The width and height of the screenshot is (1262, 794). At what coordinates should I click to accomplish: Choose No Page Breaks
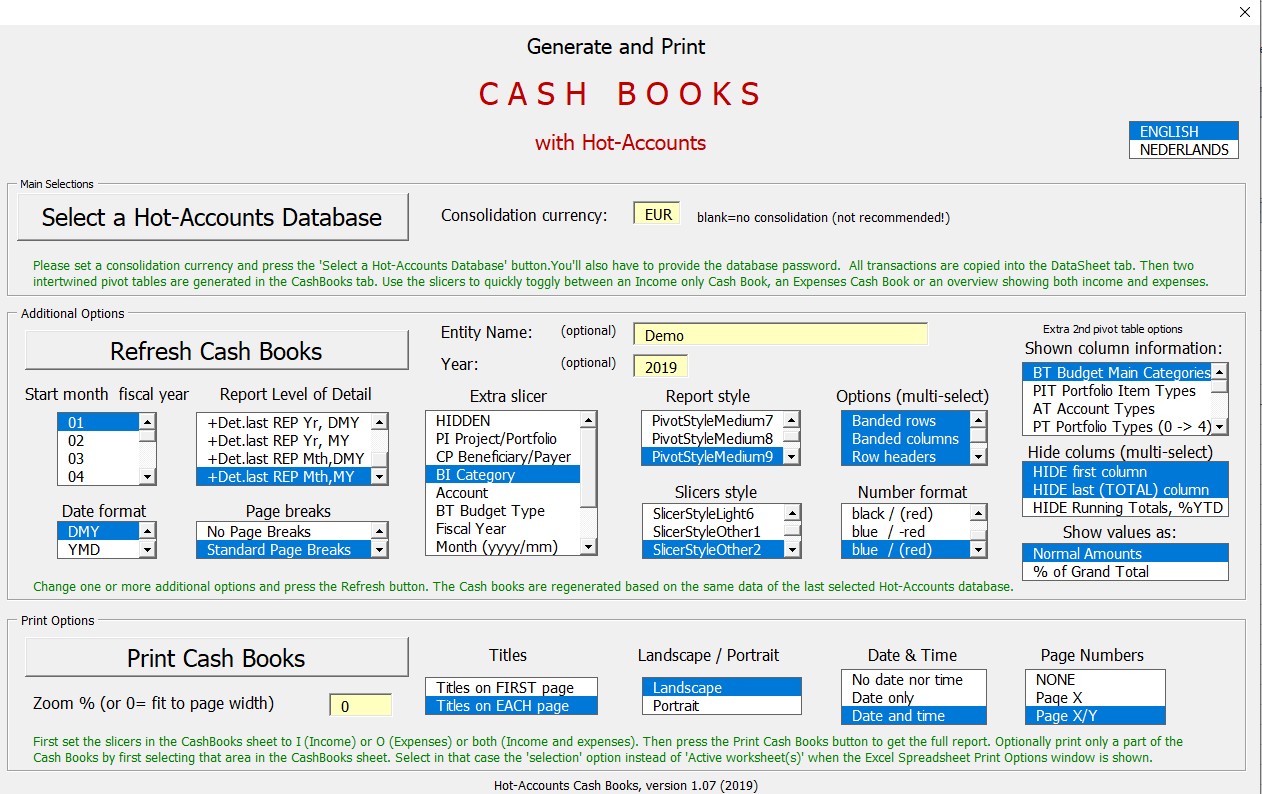(x=283, y=531)
